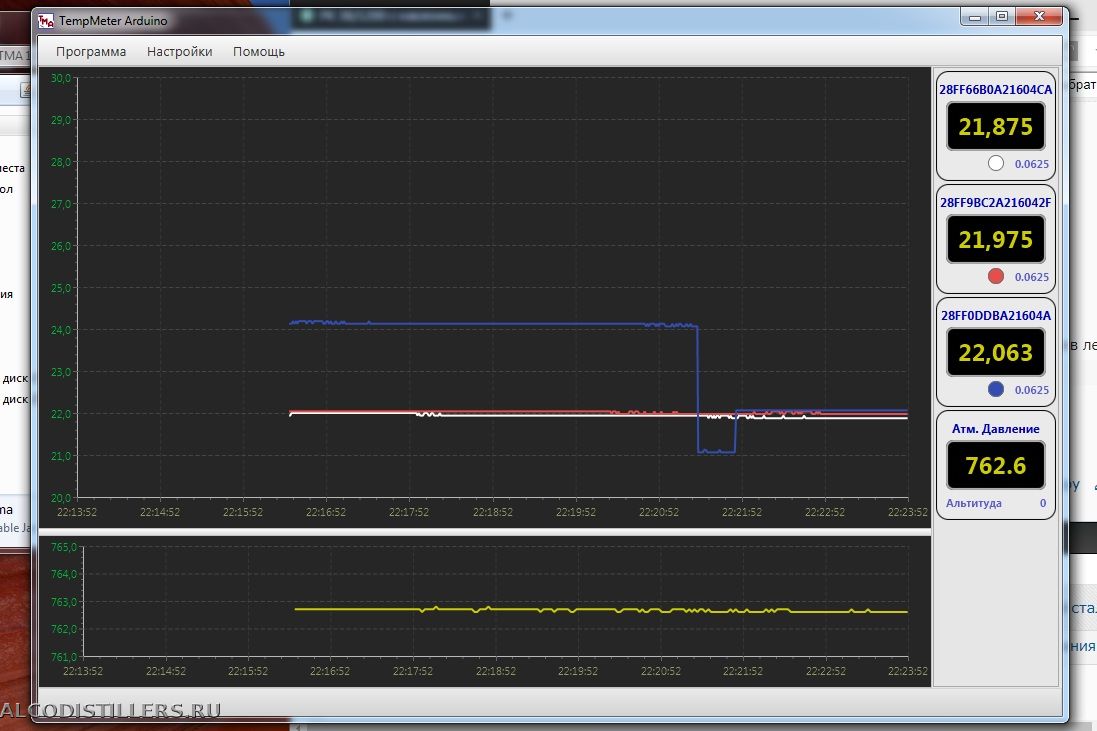The width and height of the screenshot is (1097, 731).
Task: Click the white color circle for first sensor
Action: coord(995,164)
